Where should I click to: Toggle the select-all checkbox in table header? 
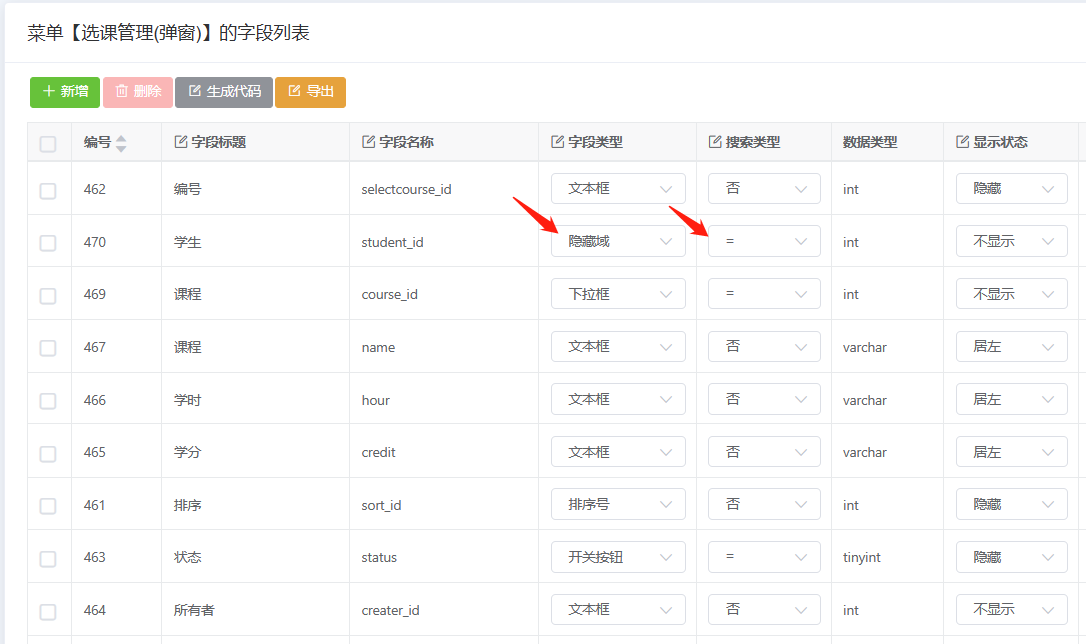(48, 144)
